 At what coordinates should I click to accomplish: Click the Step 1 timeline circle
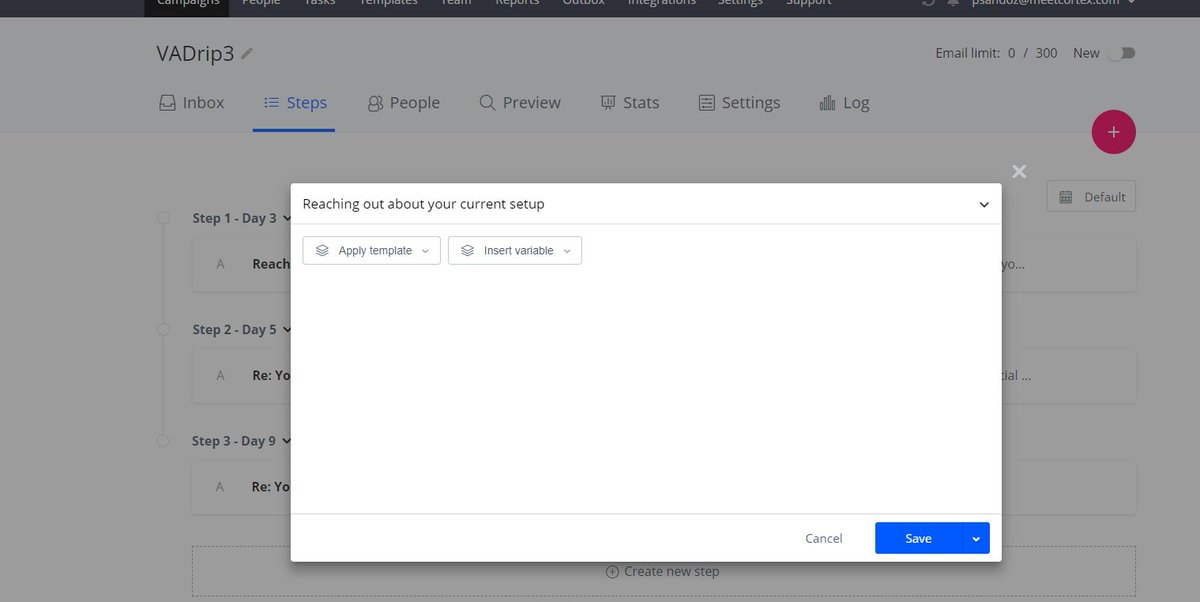click(163, 218)
